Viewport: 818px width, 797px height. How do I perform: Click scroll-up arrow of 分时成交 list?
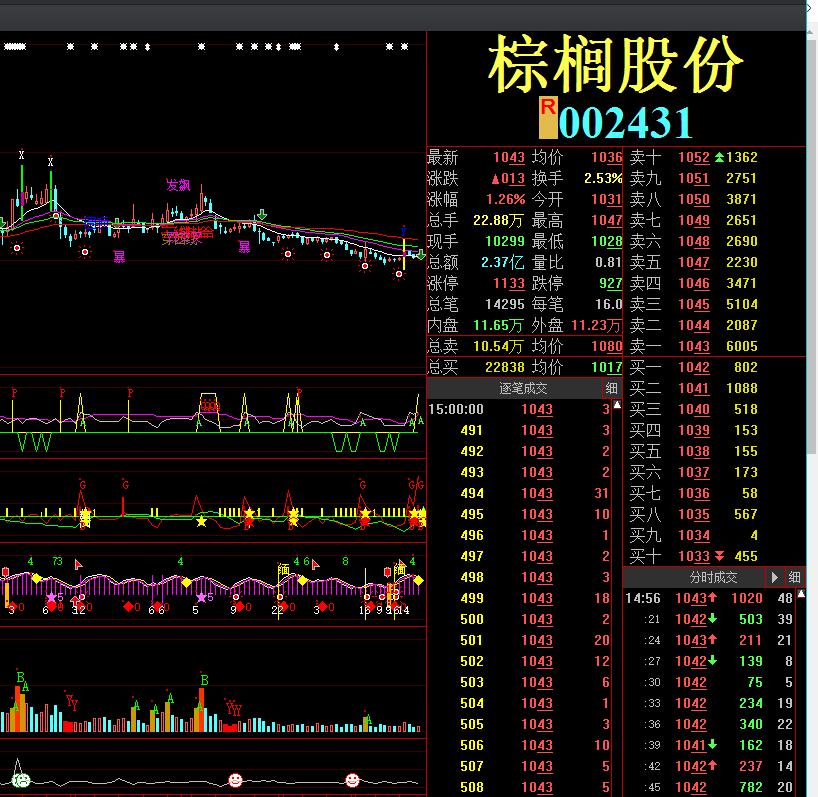801,594
